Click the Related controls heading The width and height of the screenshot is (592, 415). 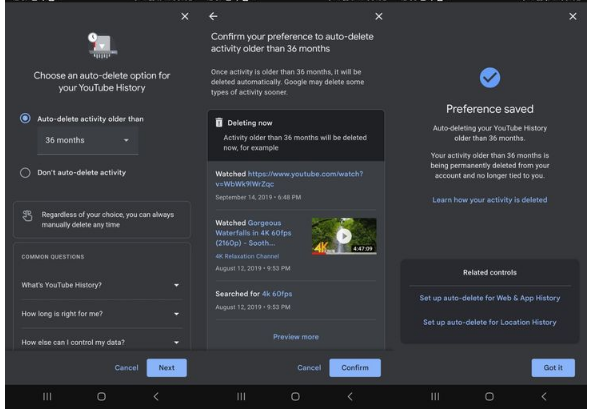coord(490,272)
